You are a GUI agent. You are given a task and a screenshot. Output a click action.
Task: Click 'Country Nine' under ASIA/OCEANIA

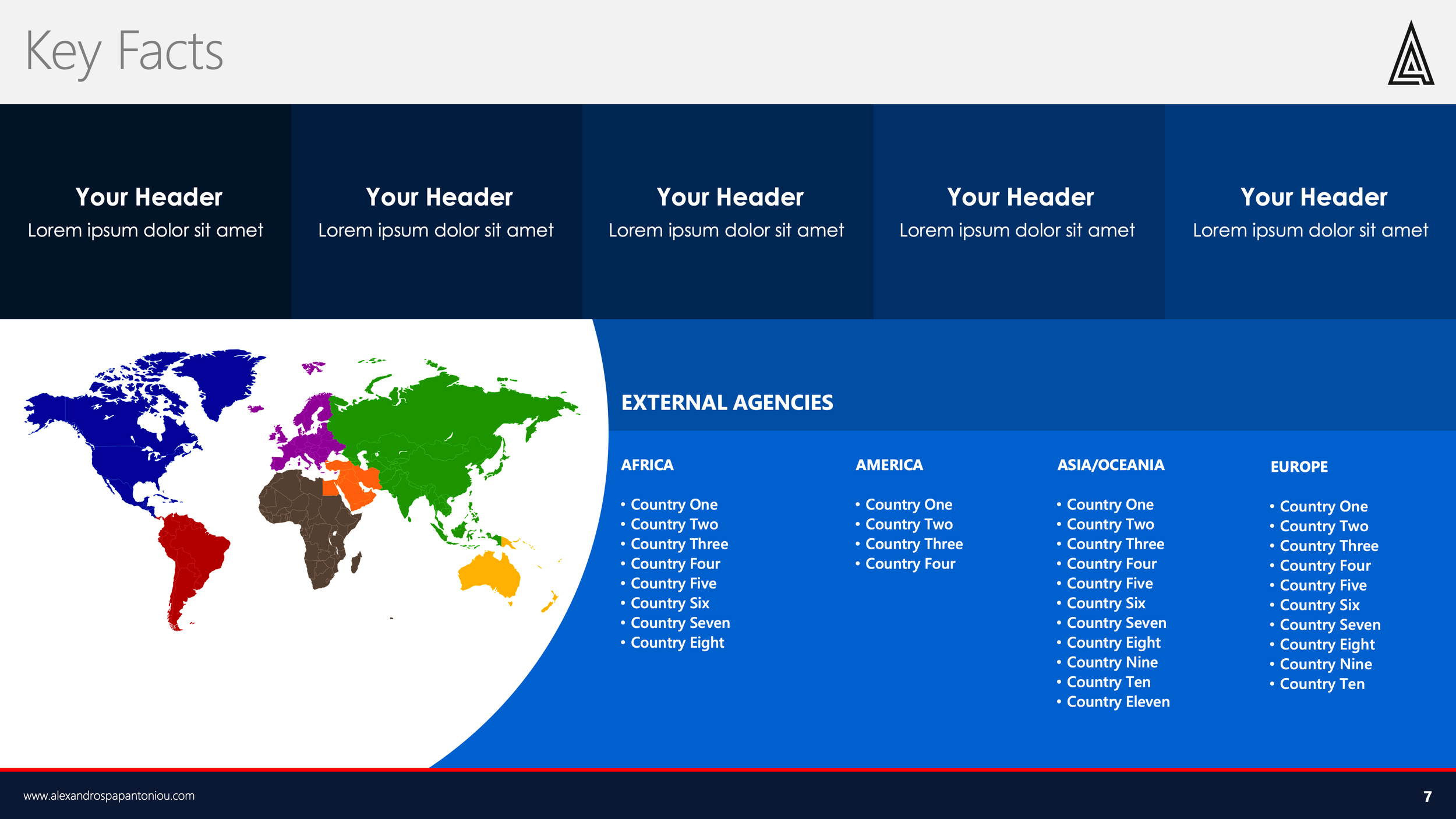[1112, 662]
